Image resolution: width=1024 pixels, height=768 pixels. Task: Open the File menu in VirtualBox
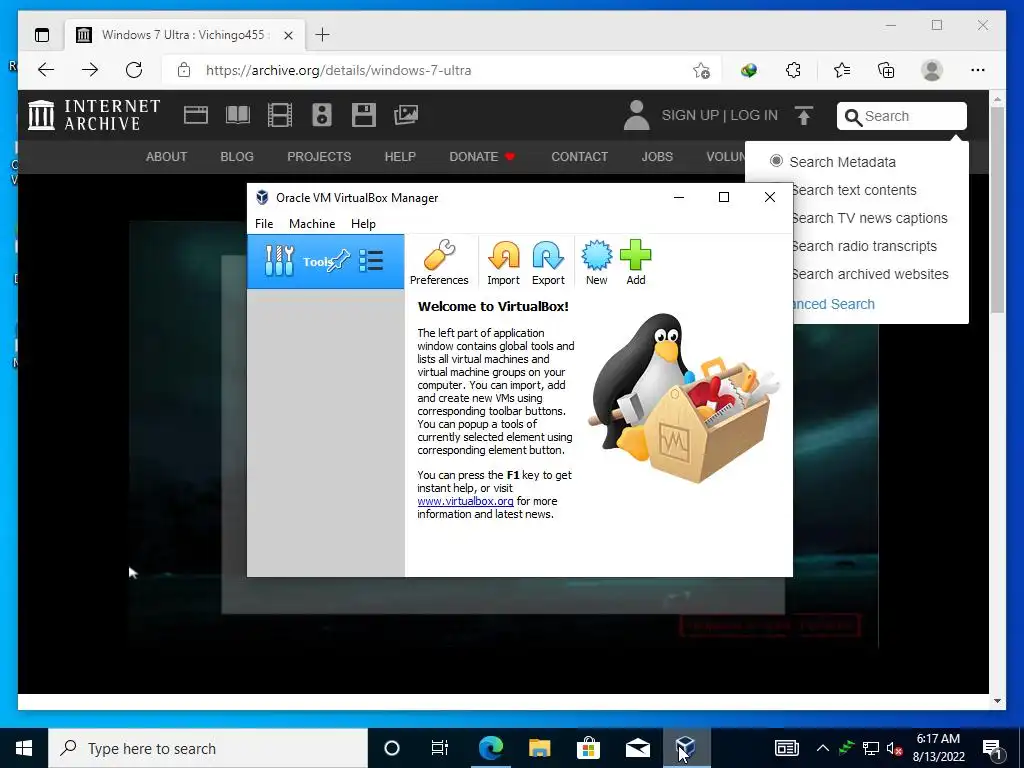tap(264, 223)
